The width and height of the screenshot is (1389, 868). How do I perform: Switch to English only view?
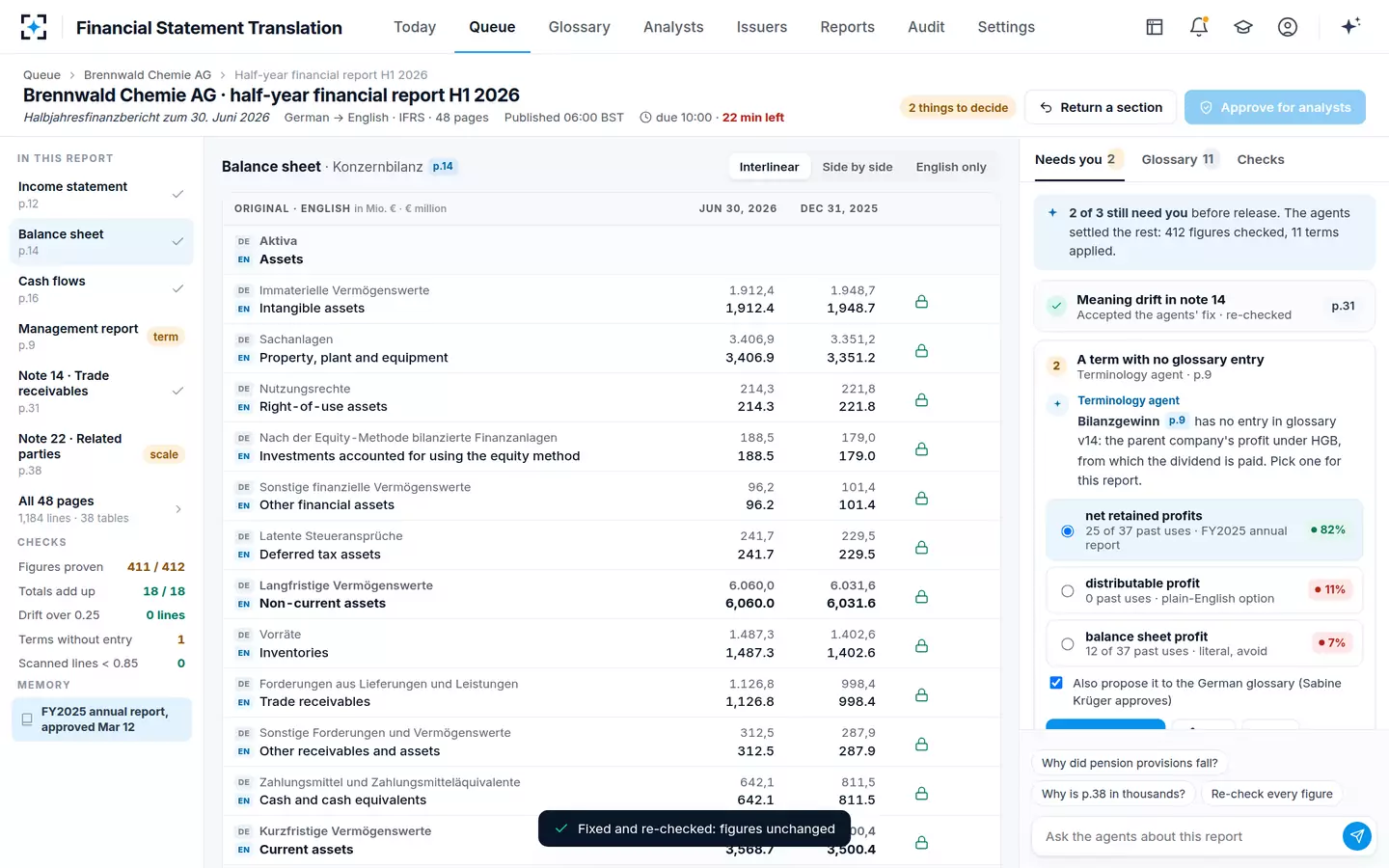click(951, 167)
